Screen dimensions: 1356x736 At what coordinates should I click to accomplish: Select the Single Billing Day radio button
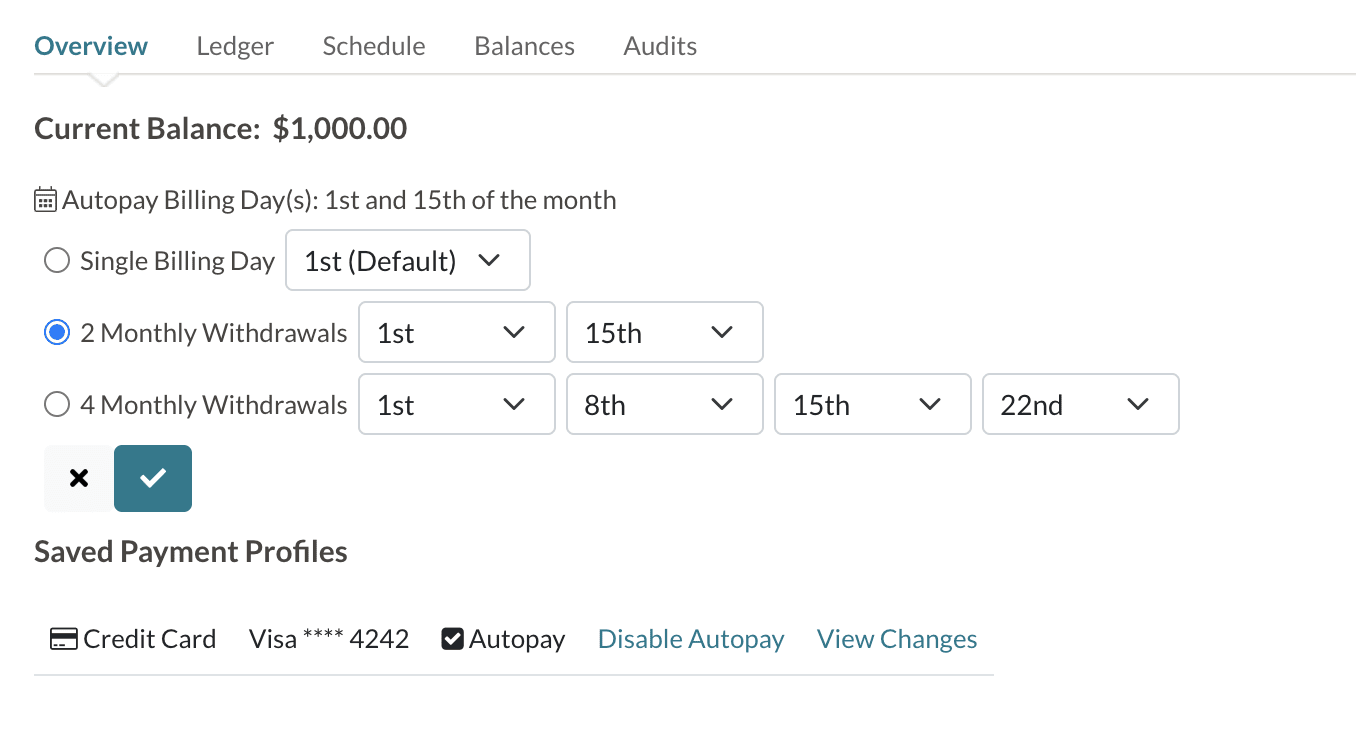[57, 261]
